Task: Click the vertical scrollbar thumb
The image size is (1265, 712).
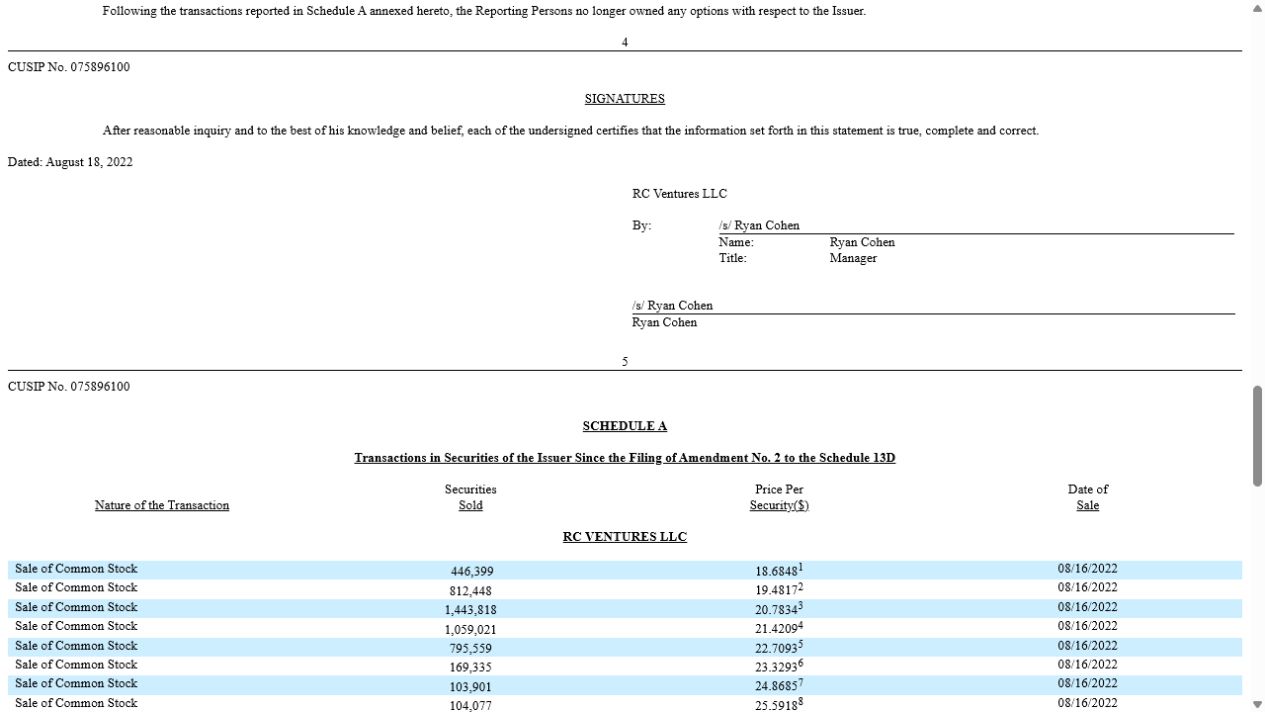Action: [x=1257, y=436]
